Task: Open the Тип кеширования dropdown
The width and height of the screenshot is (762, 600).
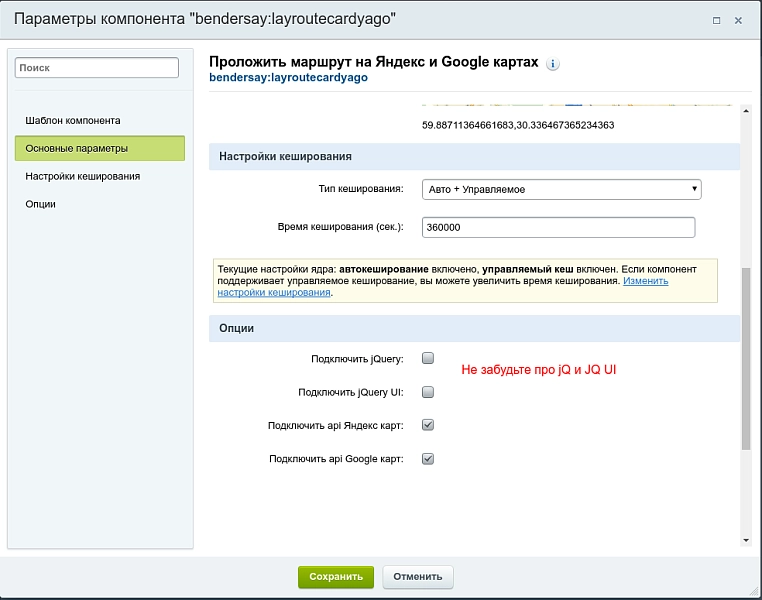Action: point(561,189)
